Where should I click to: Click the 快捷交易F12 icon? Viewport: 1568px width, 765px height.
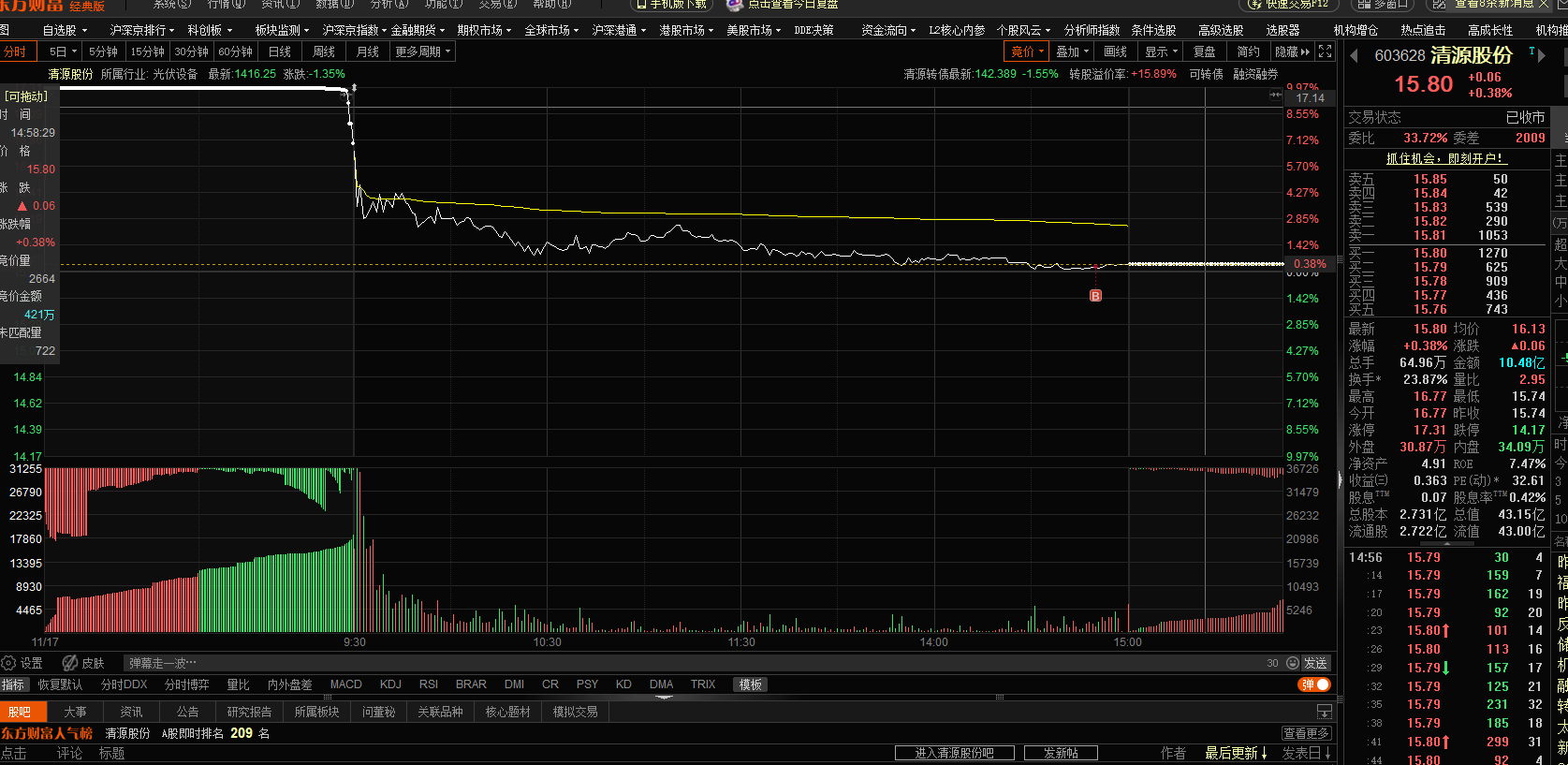point(1256,4)
